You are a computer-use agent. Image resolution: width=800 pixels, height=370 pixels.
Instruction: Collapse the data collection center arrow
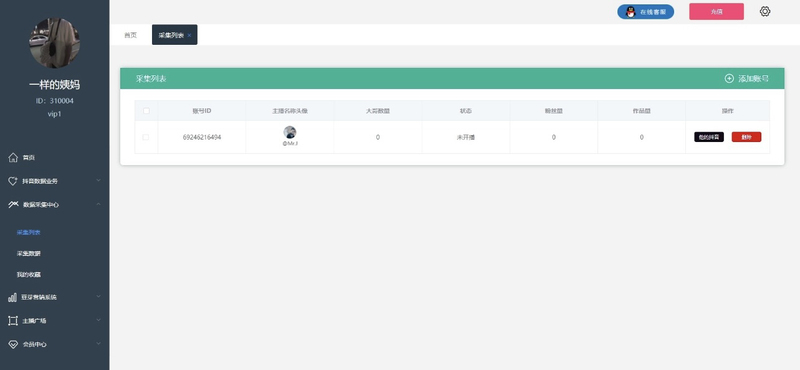98,204
